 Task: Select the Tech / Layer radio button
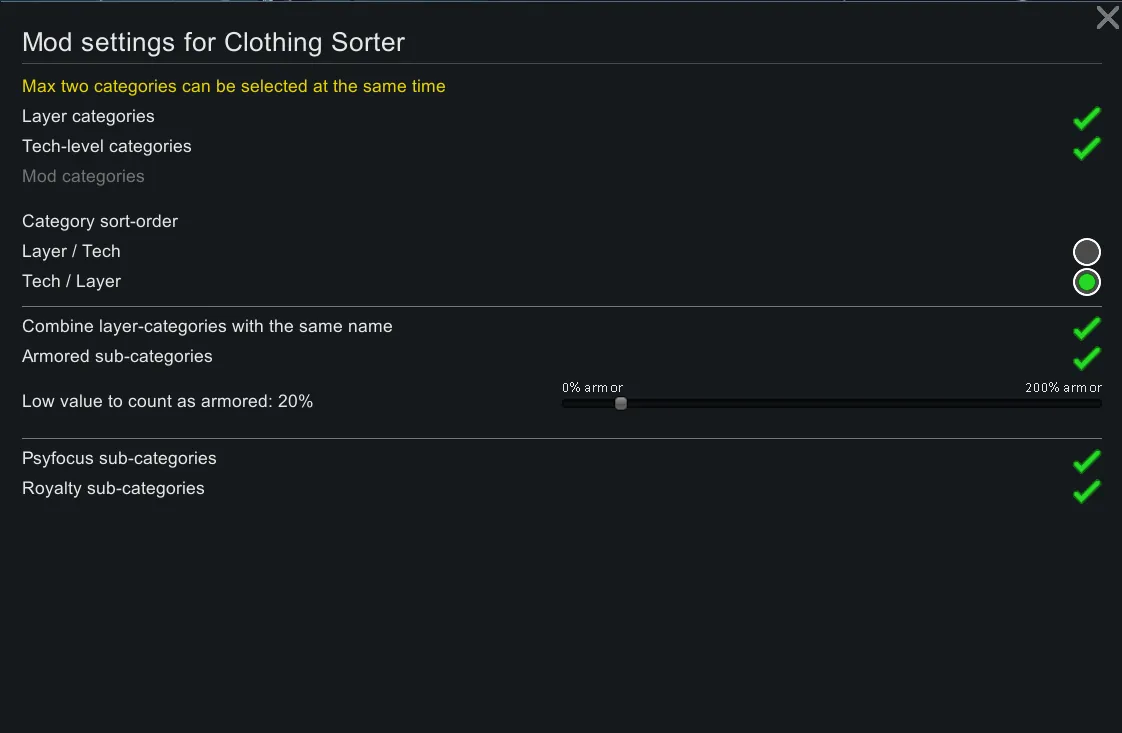(1087, 282)
